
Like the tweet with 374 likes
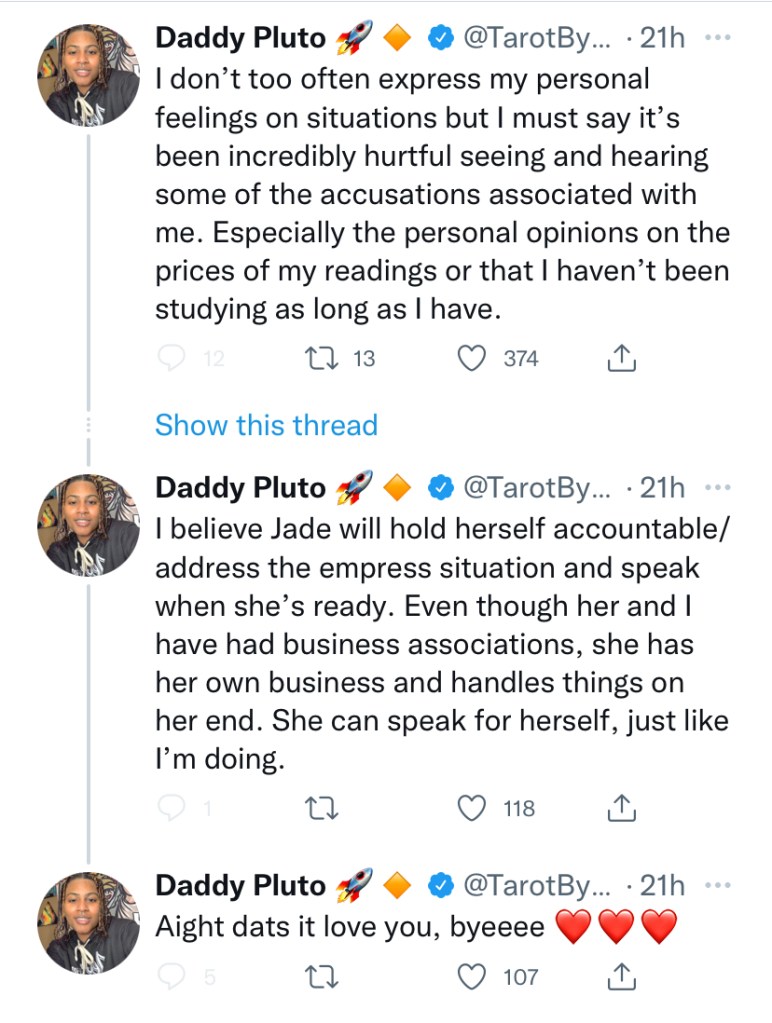[x=471, y=358]
